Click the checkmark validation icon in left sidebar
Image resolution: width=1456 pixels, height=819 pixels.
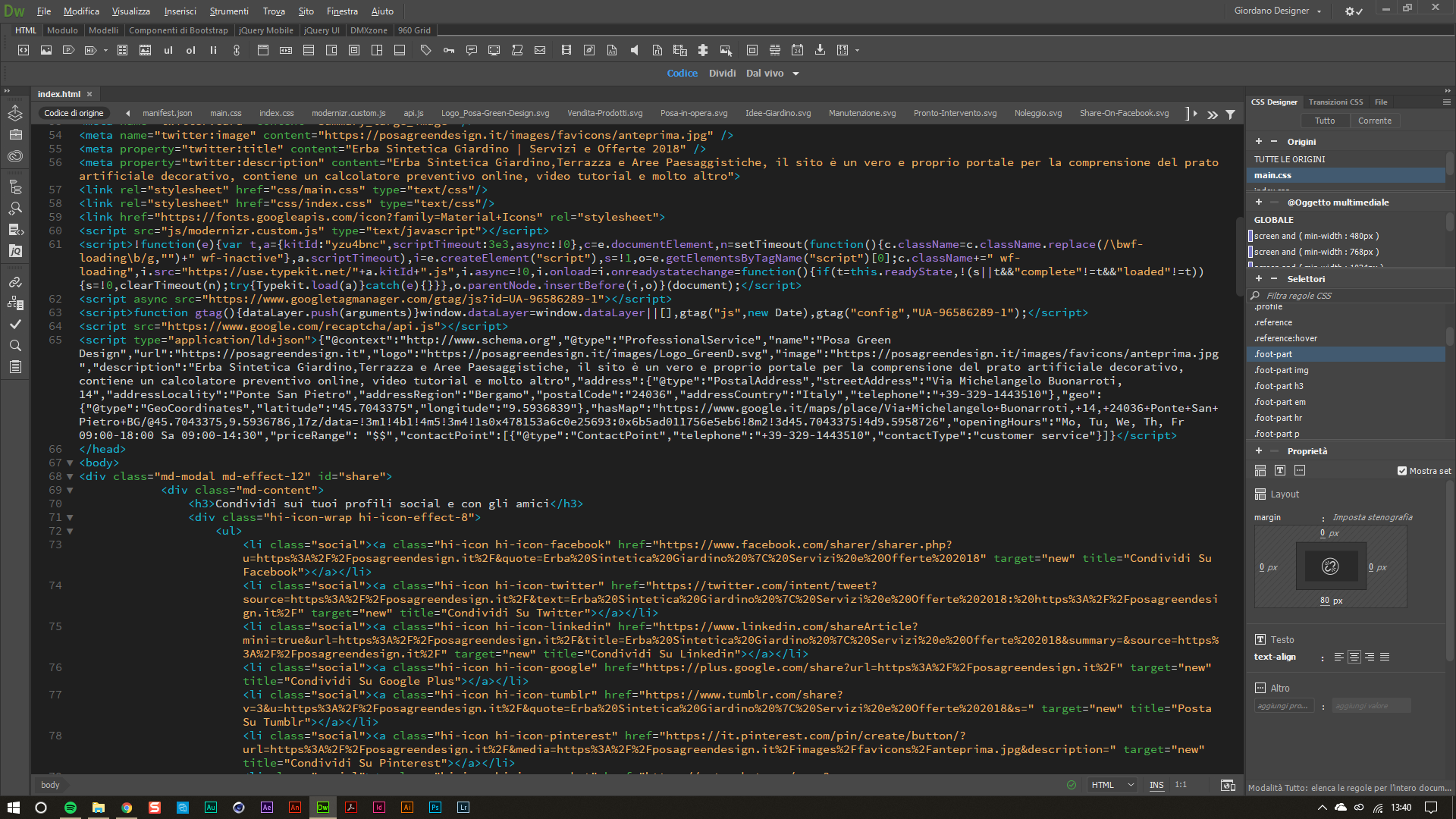[x=15, y=324]
